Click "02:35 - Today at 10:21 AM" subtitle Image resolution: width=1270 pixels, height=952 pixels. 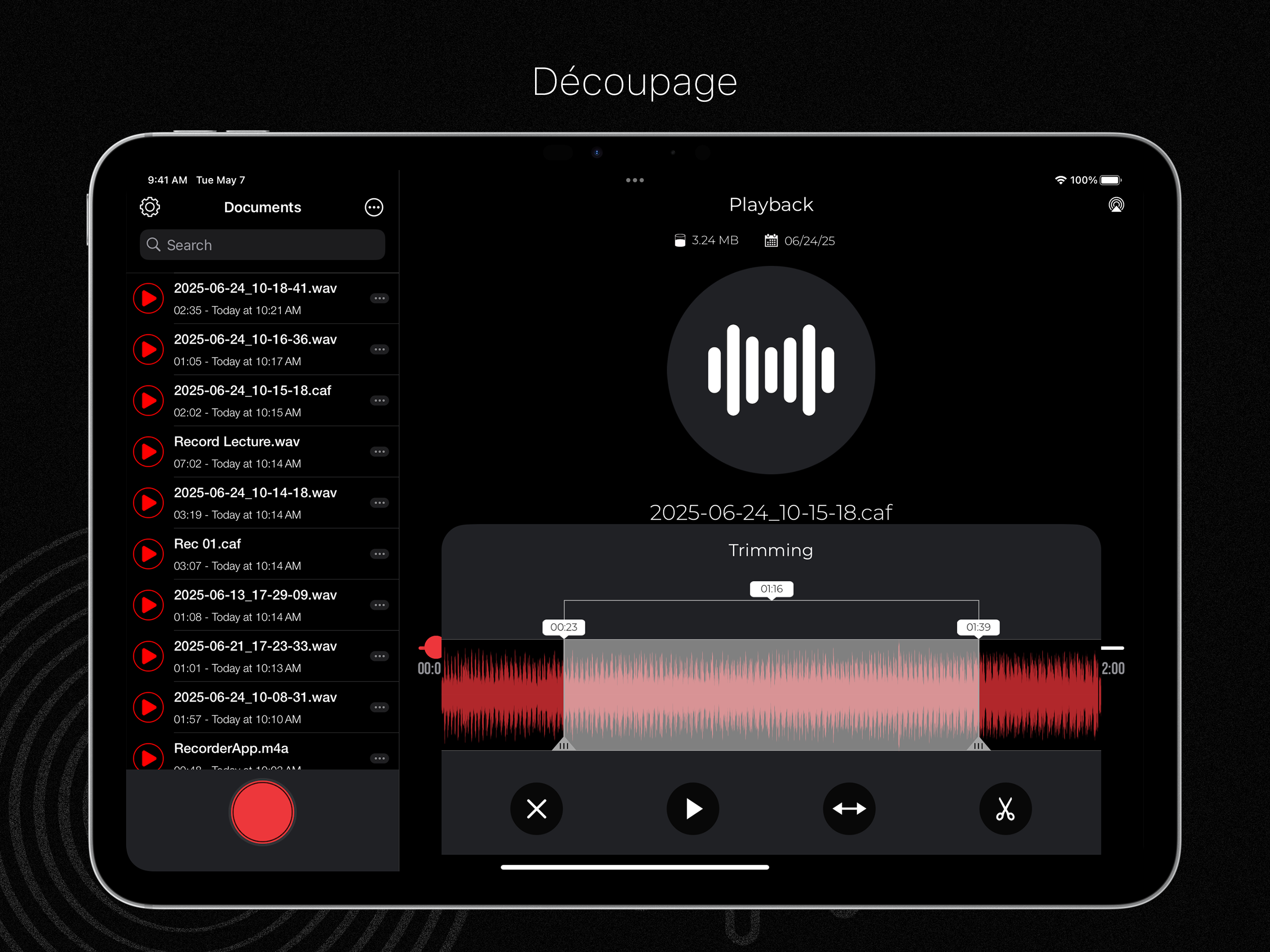237,311
